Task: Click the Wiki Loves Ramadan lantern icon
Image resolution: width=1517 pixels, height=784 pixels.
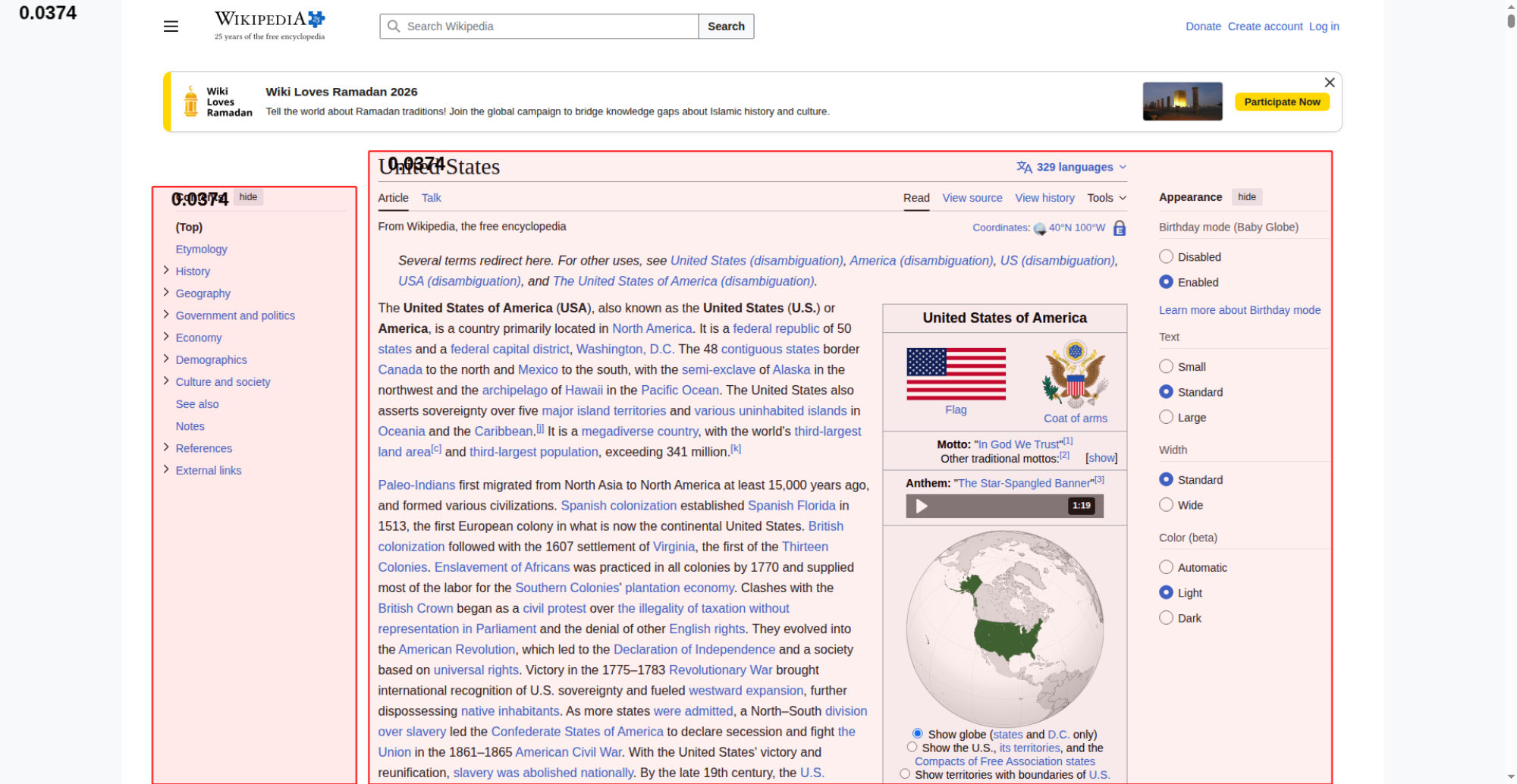Action: 191,102
